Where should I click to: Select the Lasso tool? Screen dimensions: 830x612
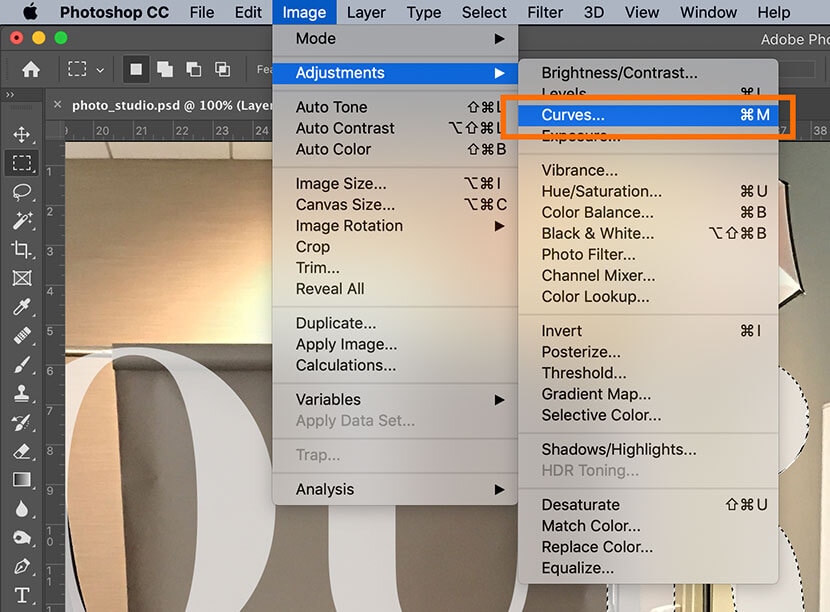21,191
